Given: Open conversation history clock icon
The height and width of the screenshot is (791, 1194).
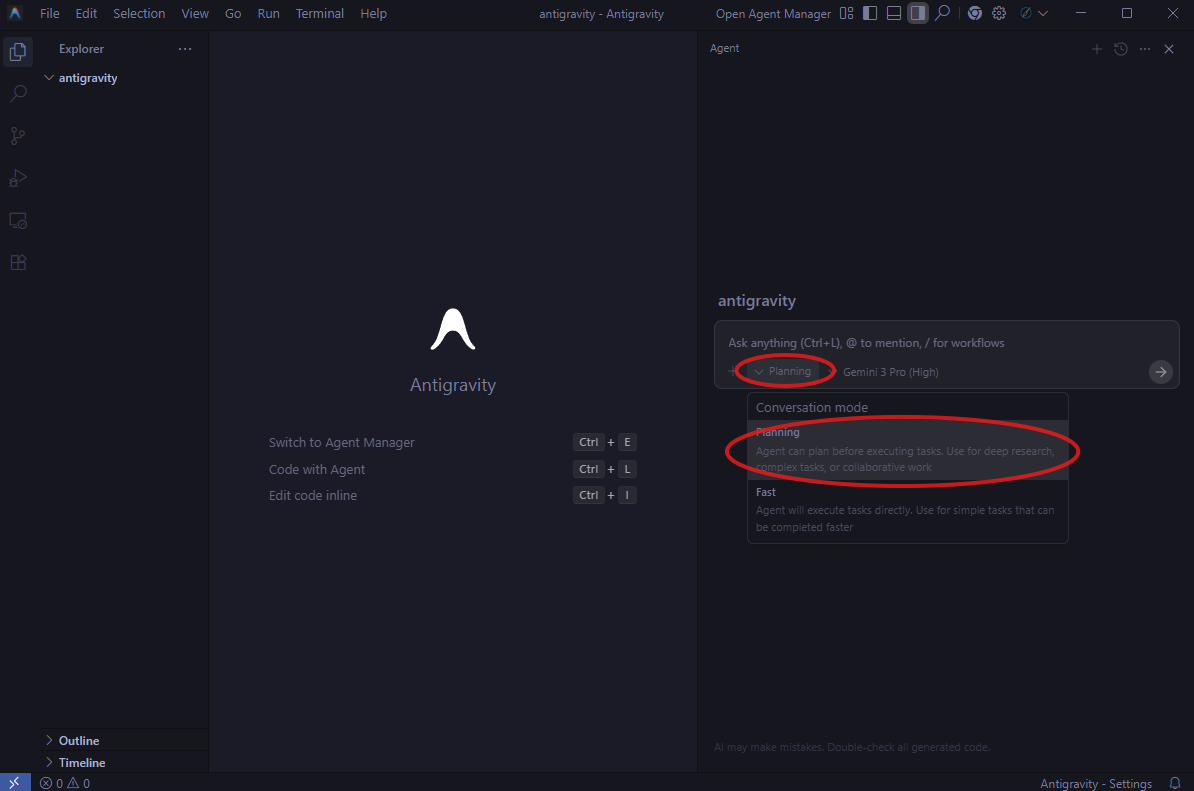Looking at the screenshot, I should click(x=1121, y=49).
